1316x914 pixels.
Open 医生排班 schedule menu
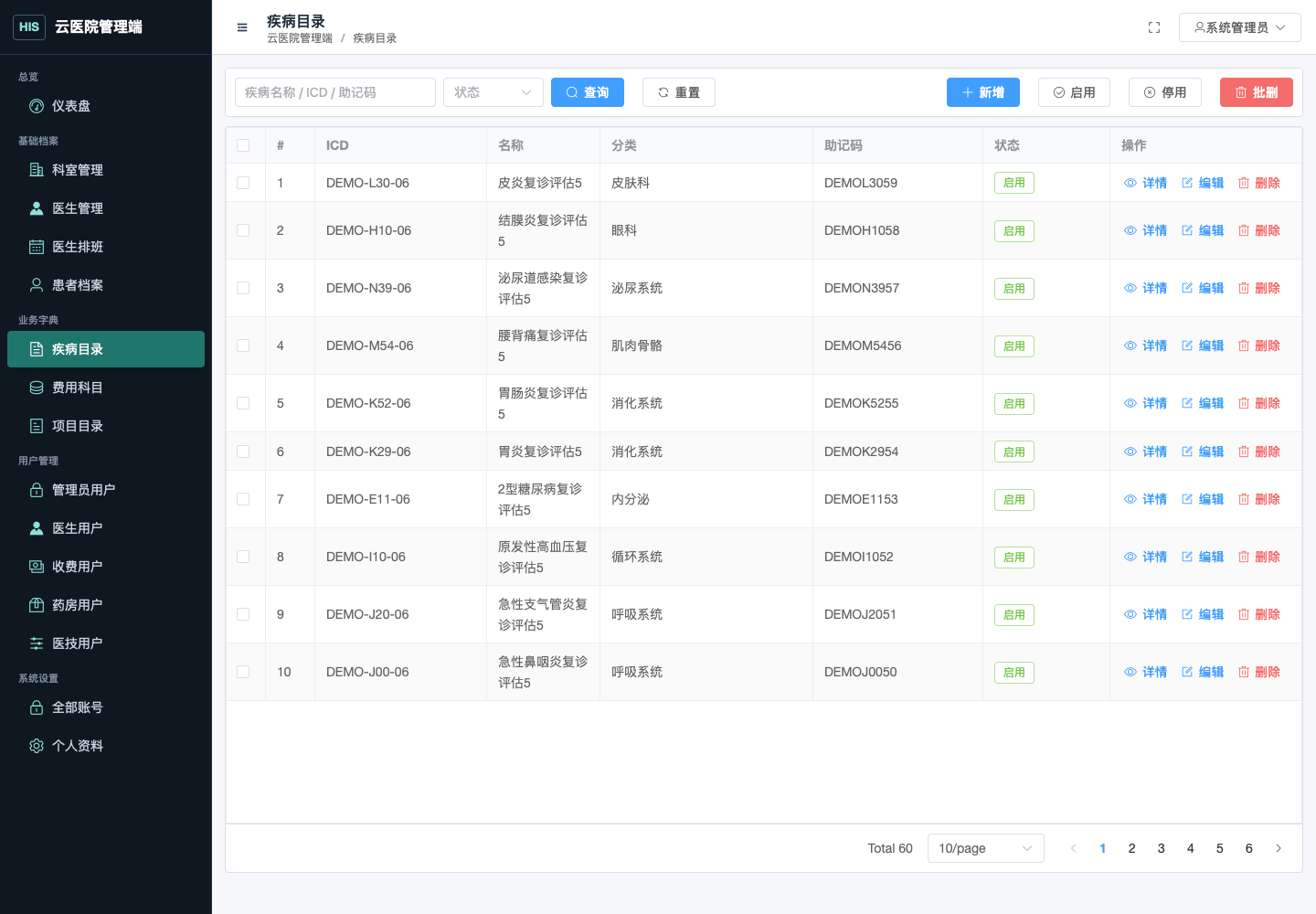tap(106, 247)
